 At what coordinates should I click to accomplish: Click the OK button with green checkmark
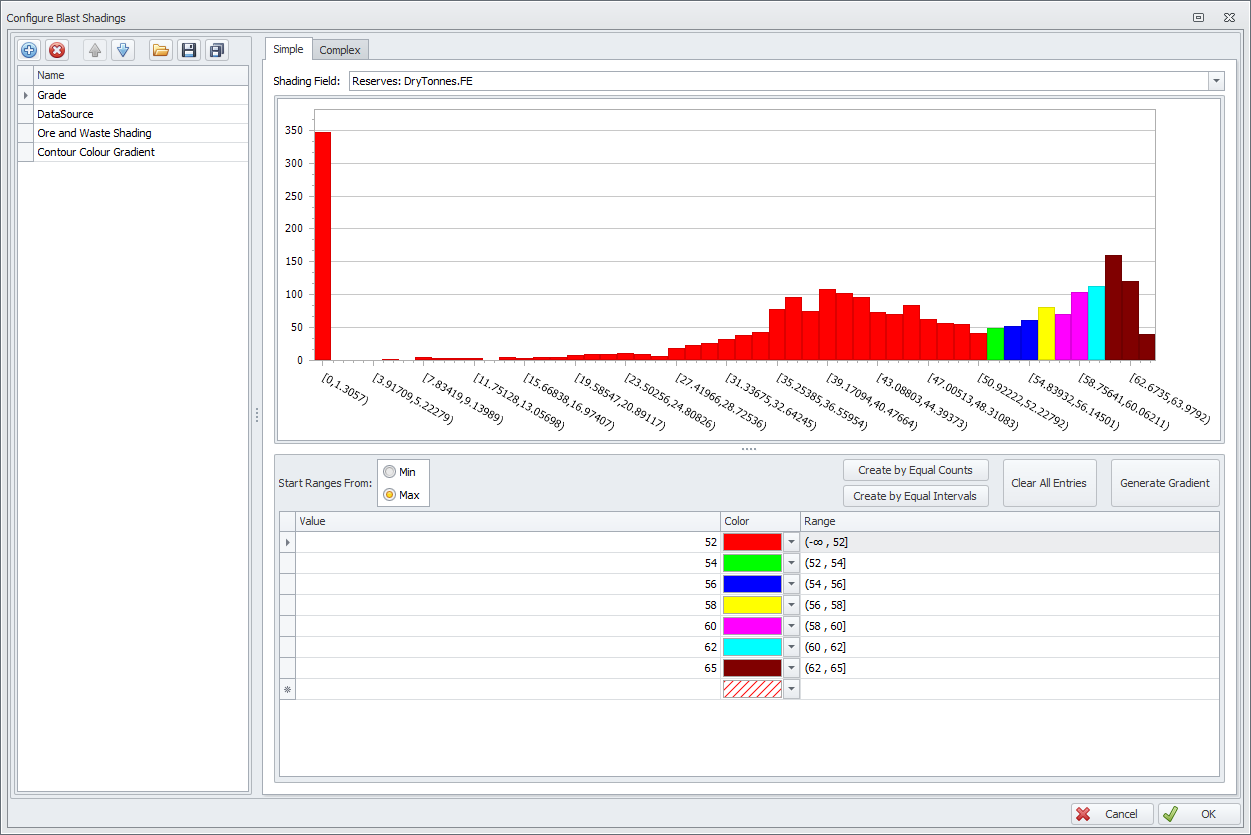click(1198, 814)
